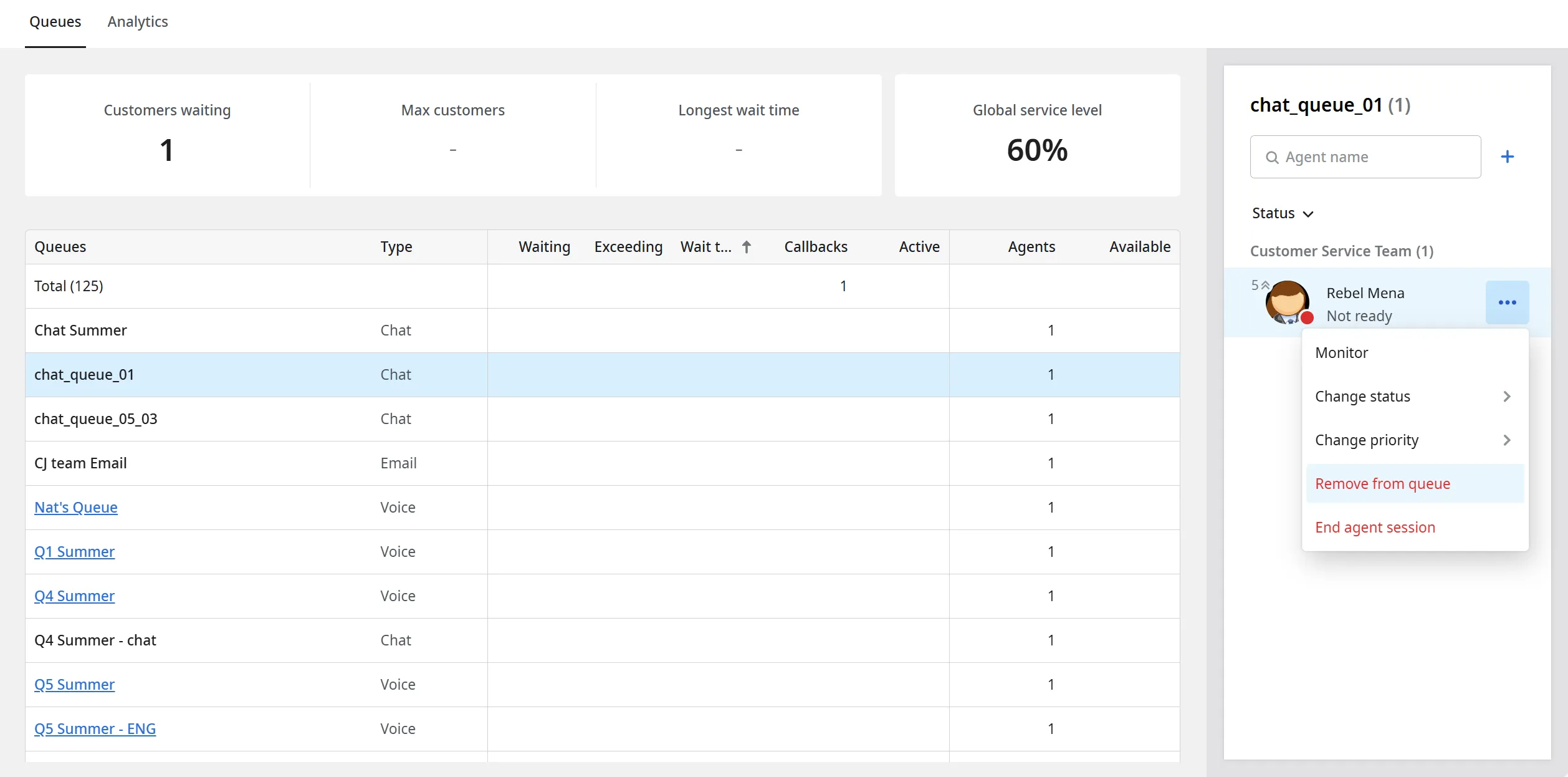Click the sort arrow beside Wait time column

point(747,247)
